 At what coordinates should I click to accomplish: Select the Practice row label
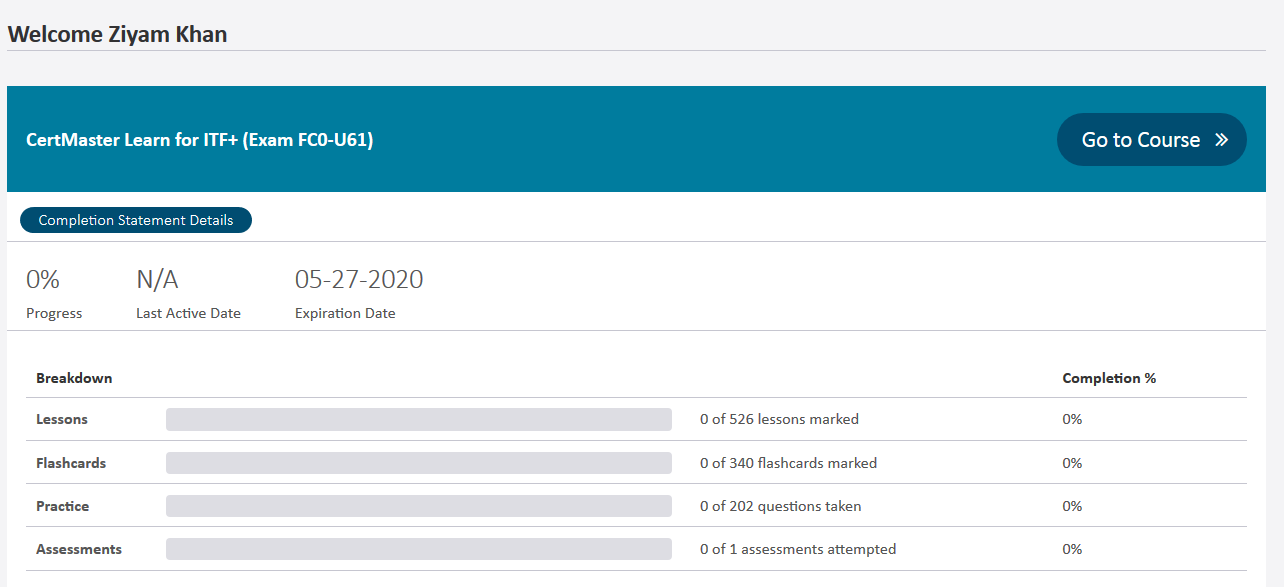(x=63, y=506)
